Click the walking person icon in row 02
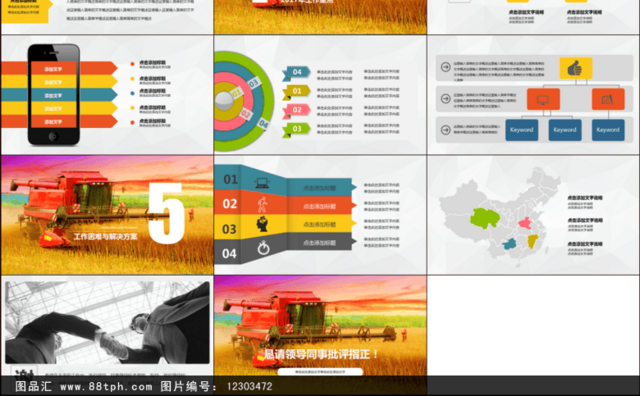 (262, 204)
